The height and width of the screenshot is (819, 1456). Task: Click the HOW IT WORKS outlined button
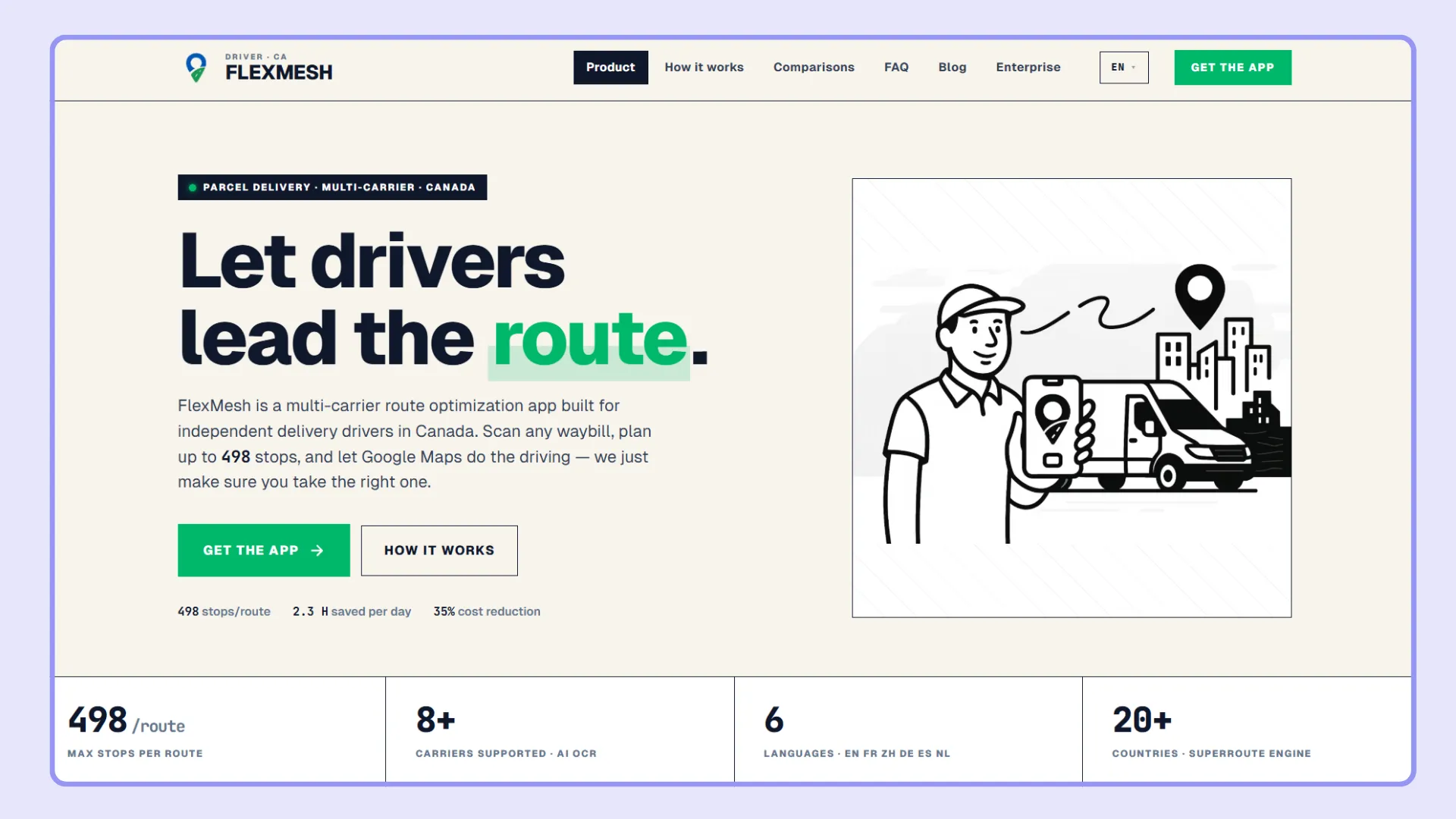[x=439, y=551]
